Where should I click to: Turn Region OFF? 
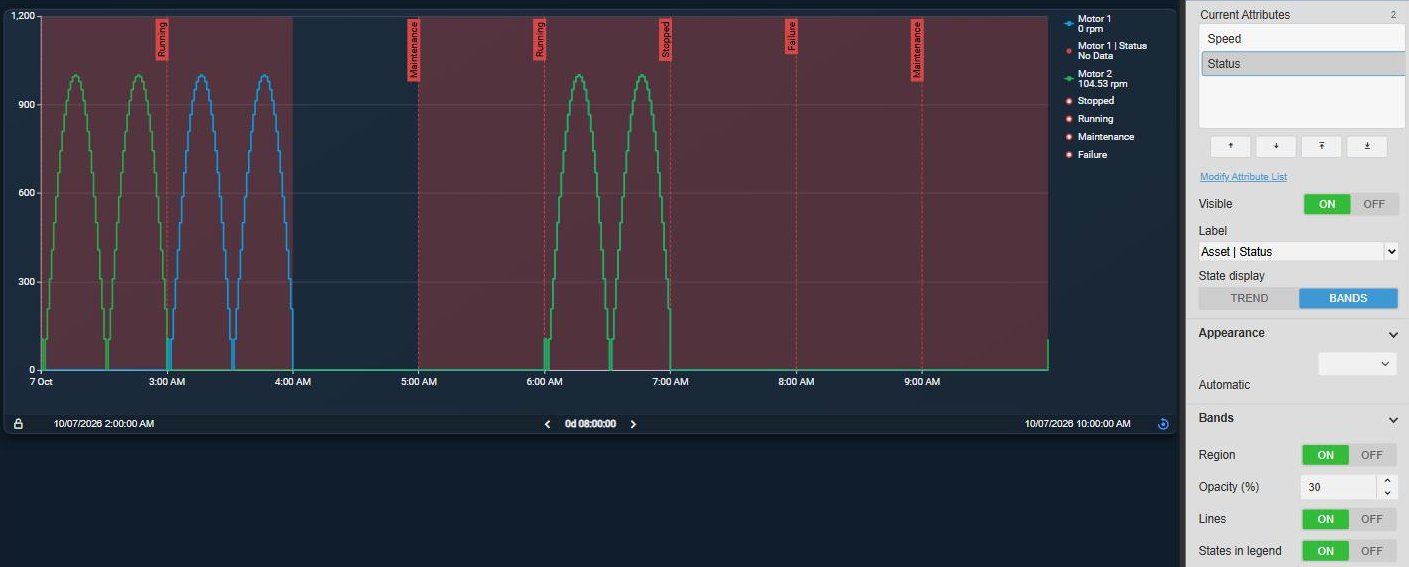click(1372, 455)
